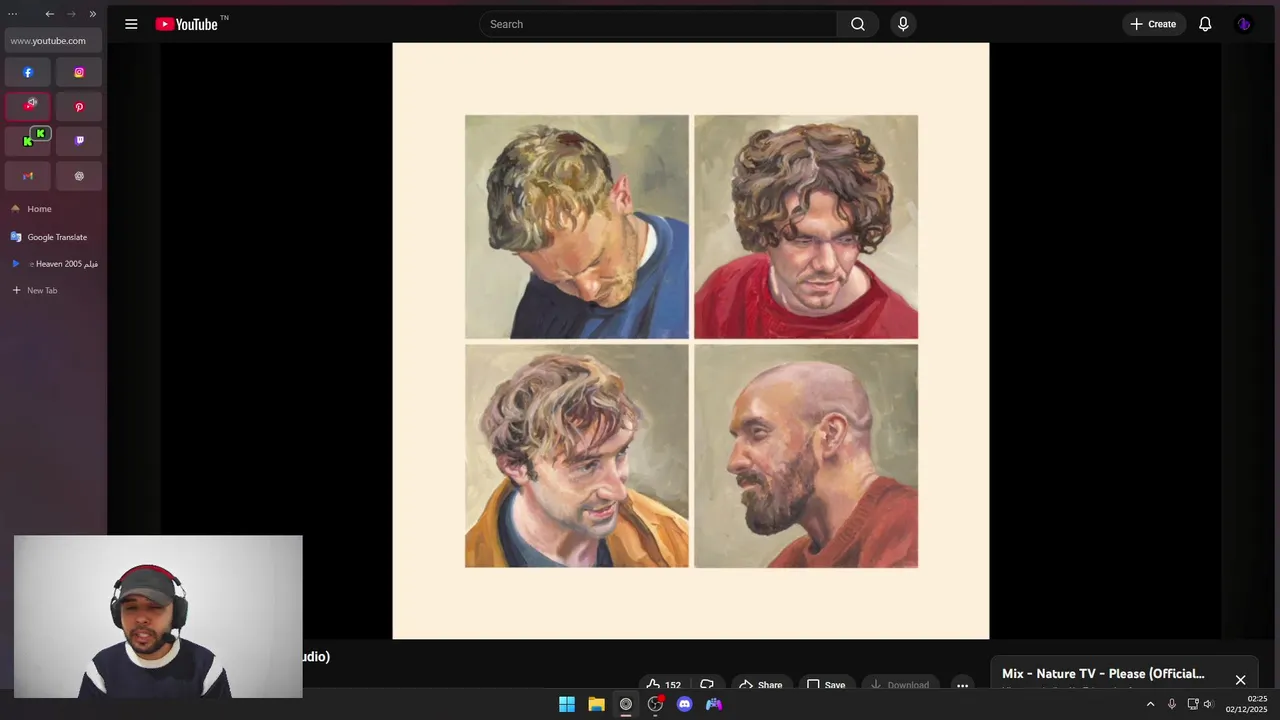Show hidden system tray icons
Image resolution: width=1280 pixels, height=720 pixels.
[1150, 704]
